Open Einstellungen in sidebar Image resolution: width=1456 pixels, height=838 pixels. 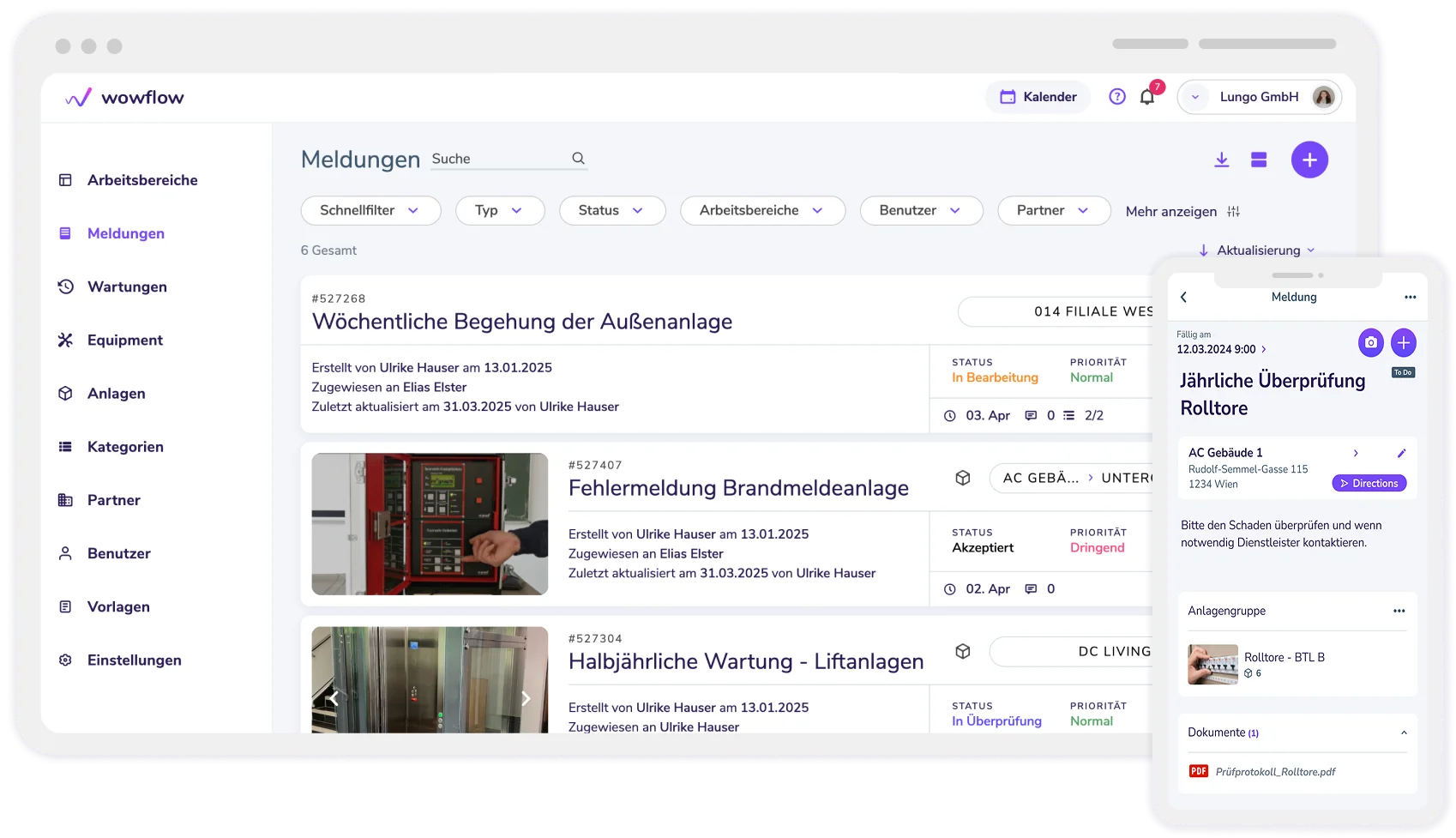point(120,660)
